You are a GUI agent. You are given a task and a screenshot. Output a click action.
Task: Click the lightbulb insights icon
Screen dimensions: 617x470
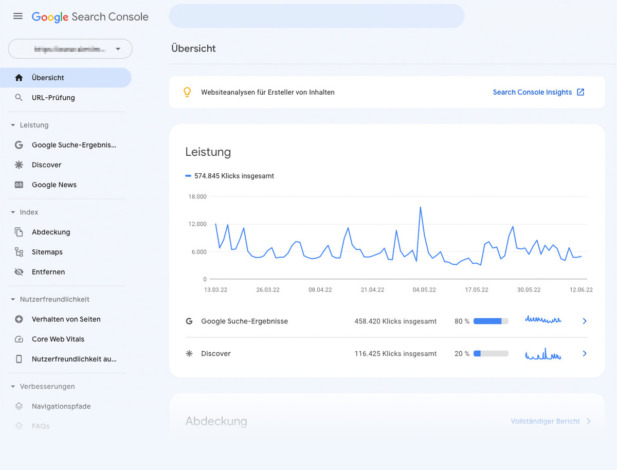(x=187, y=92)
